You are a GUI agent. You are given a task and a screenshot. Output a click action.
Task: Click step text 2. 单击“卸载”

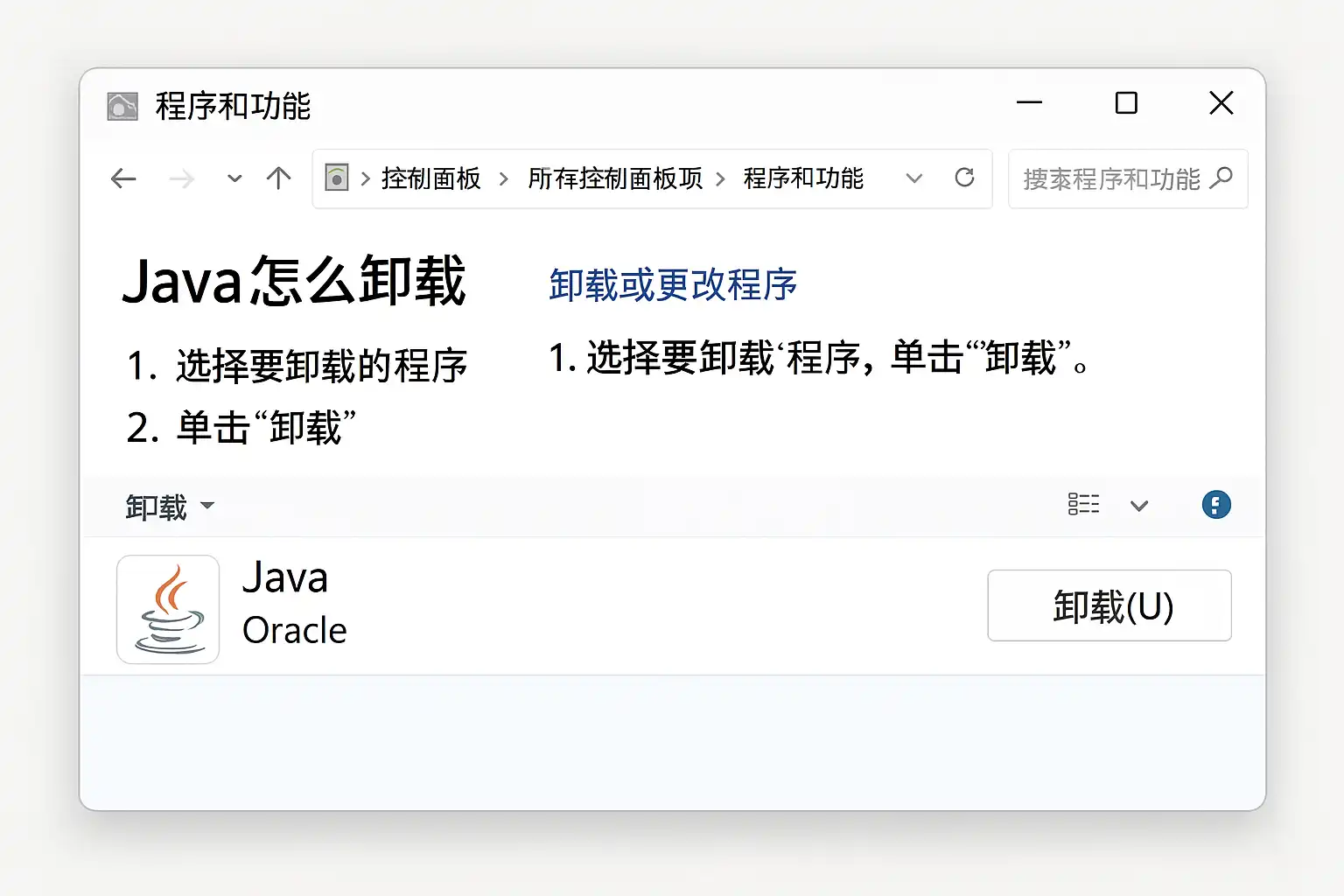click(241, 428)
